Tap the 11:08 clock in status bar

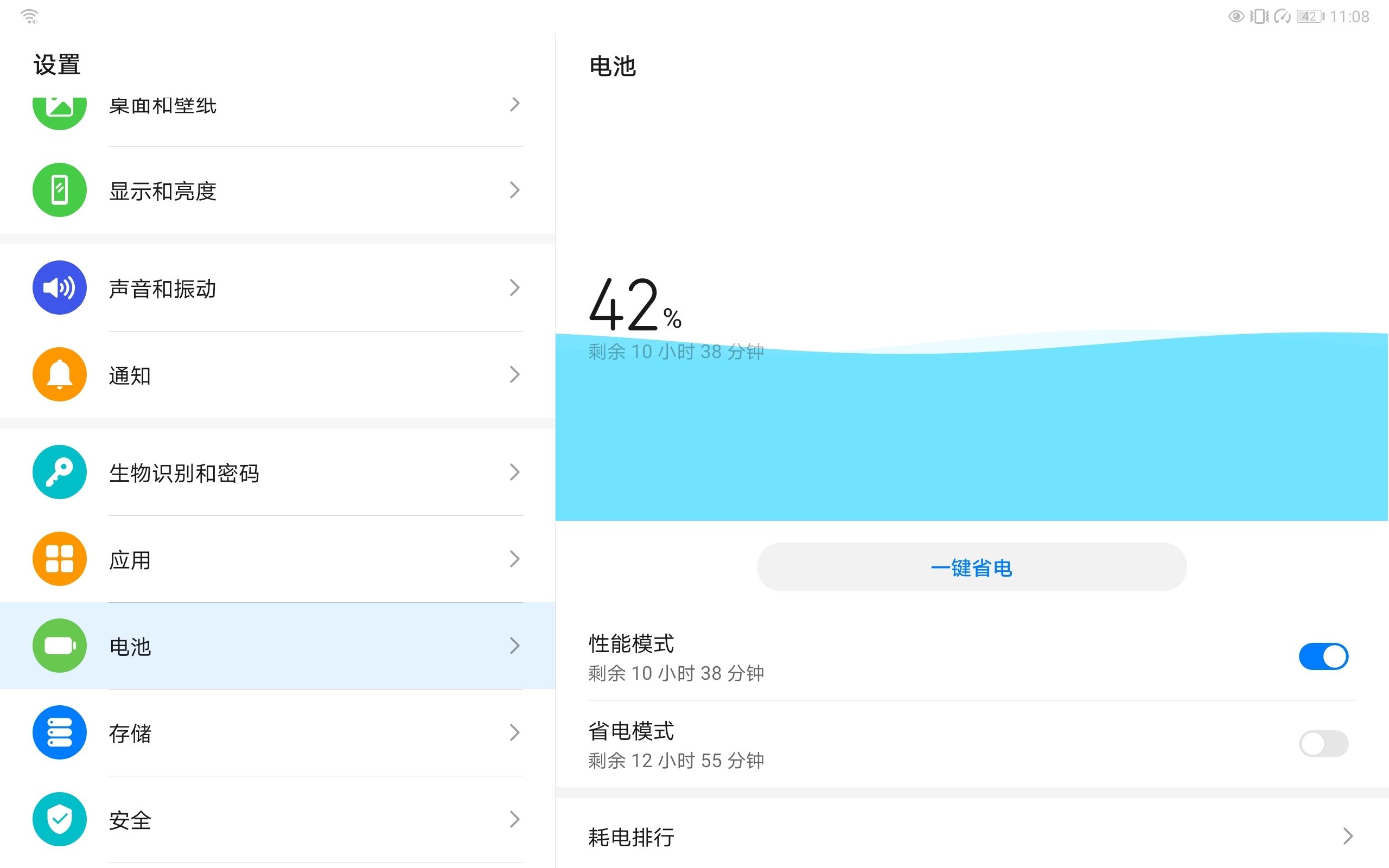[1349, 17]
